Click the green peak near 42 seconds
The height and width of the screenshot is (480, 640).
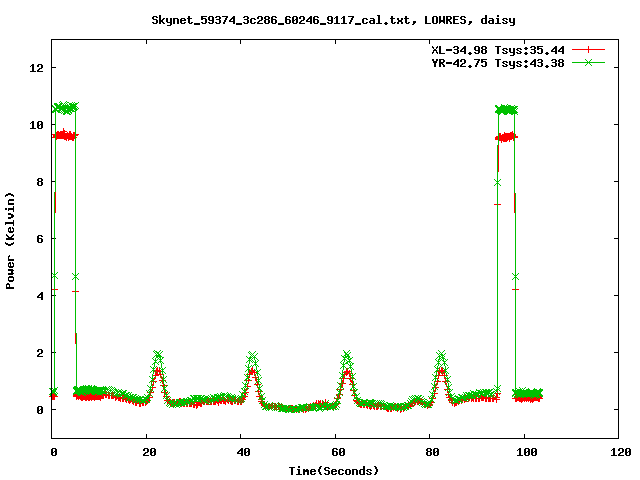coord(252,355)
